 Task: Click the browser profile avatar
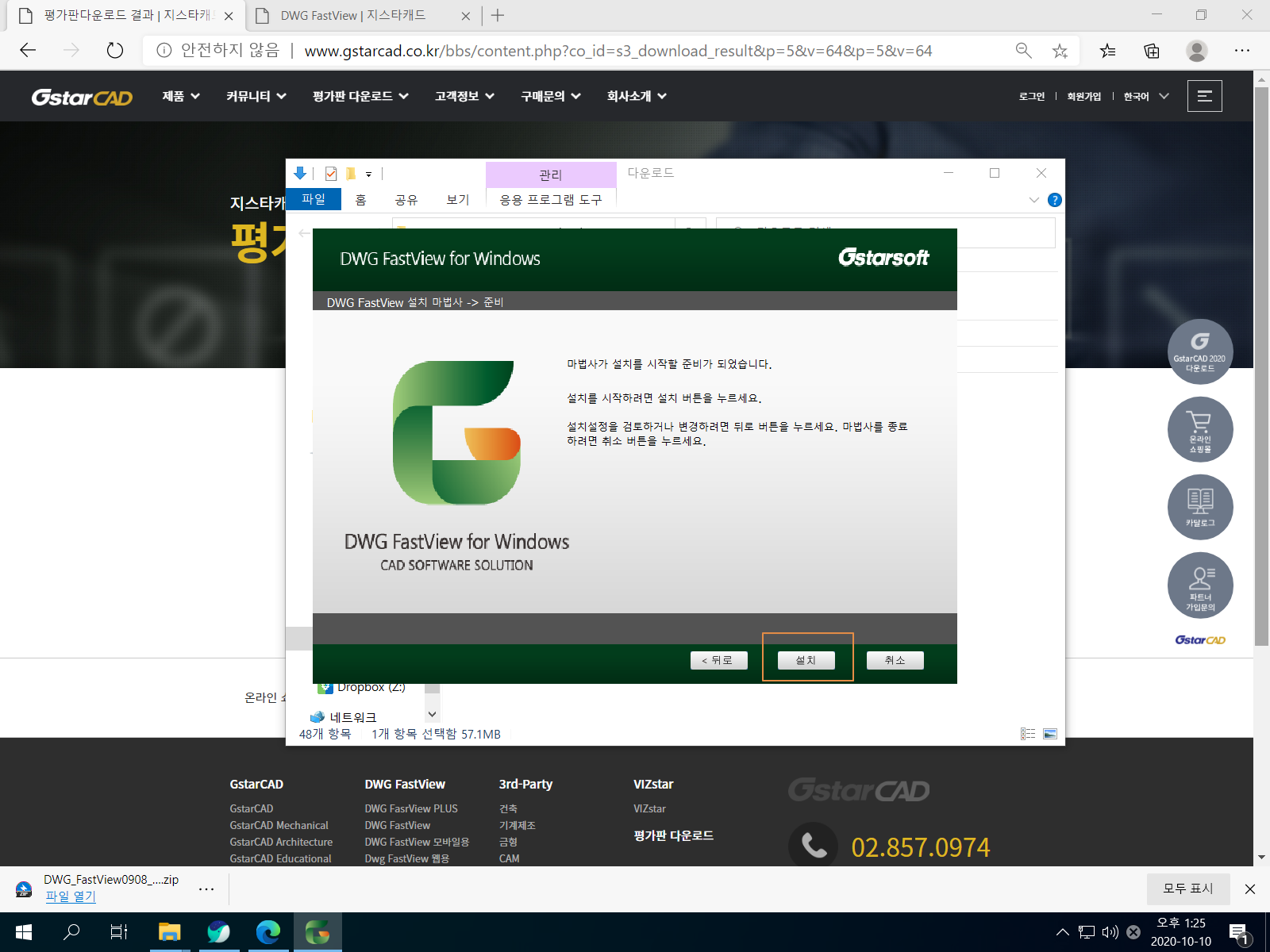[1197, 51]
